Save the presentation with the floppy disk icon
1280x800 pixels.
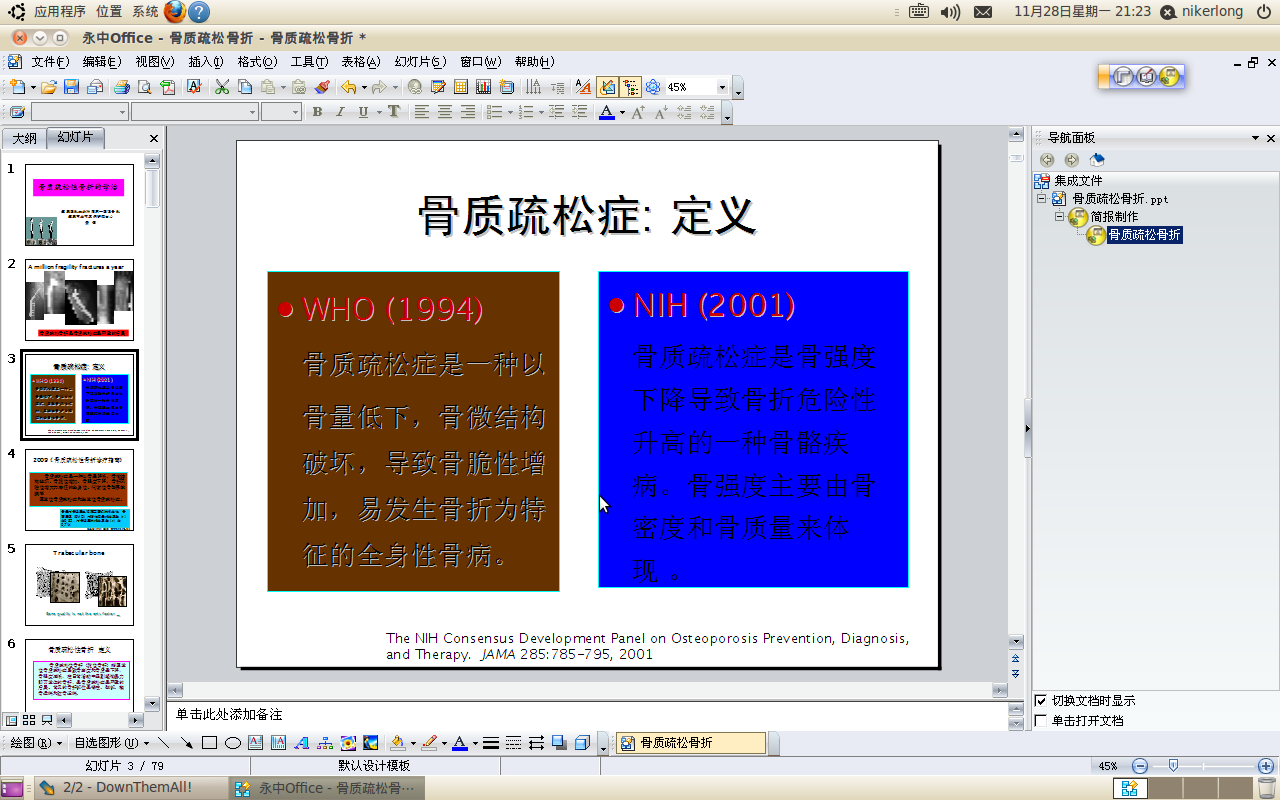[71, 87]
